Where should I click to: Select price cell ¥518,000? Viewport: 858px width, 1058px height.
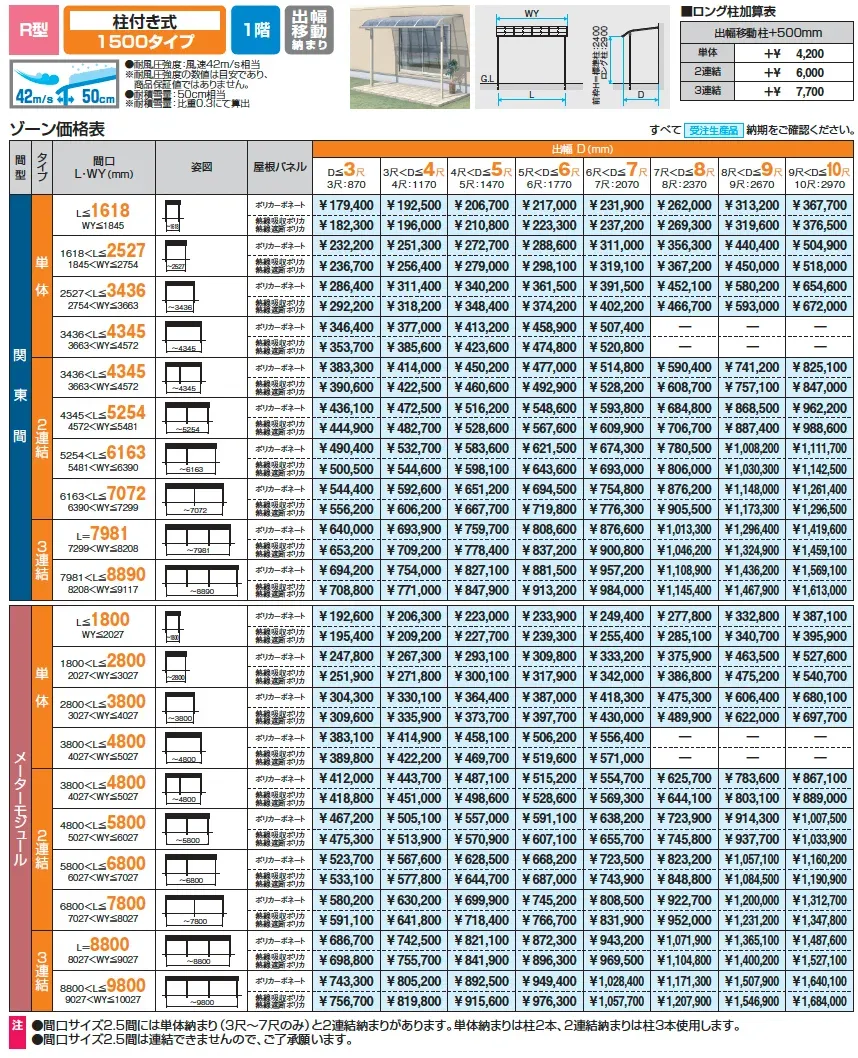point(820,266)
